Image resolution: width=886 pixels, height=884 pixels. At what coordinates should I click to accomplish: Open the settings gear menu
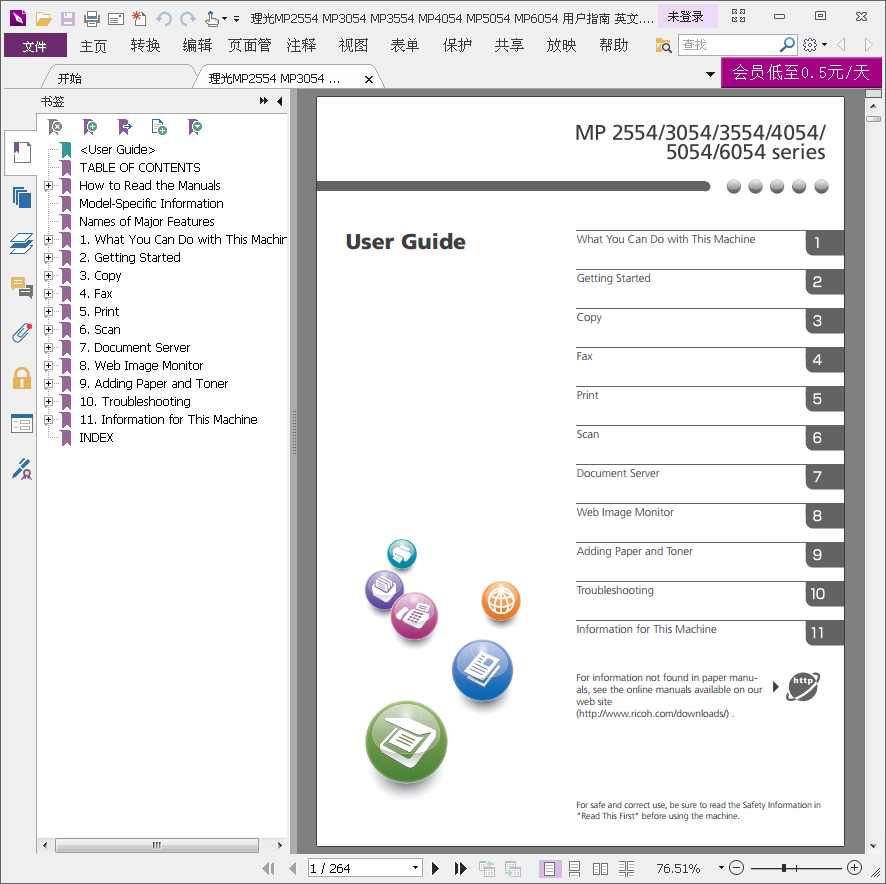(810, 45)
